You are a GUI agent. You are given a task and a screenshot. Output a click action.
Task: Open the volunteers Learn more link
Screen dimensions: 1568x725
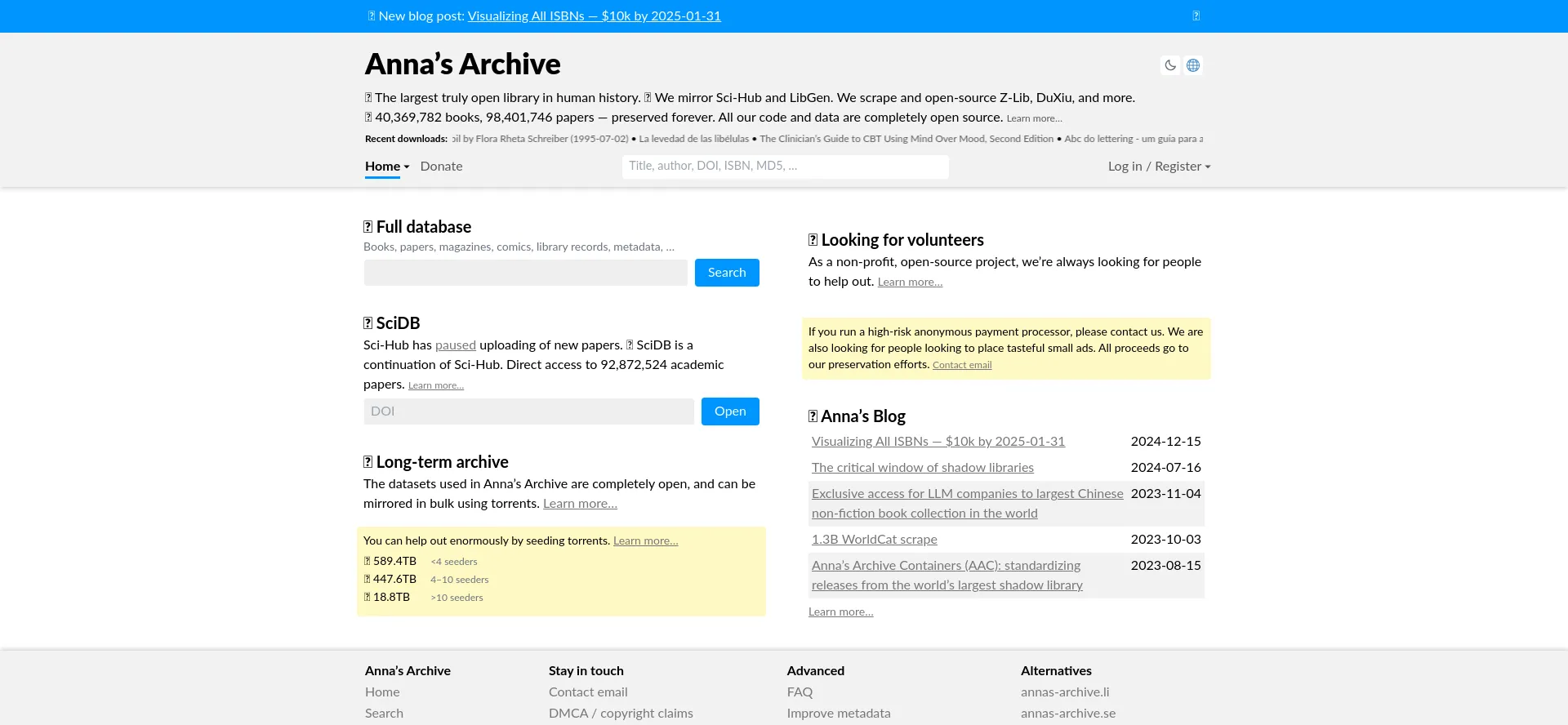[x=910, y=282]
